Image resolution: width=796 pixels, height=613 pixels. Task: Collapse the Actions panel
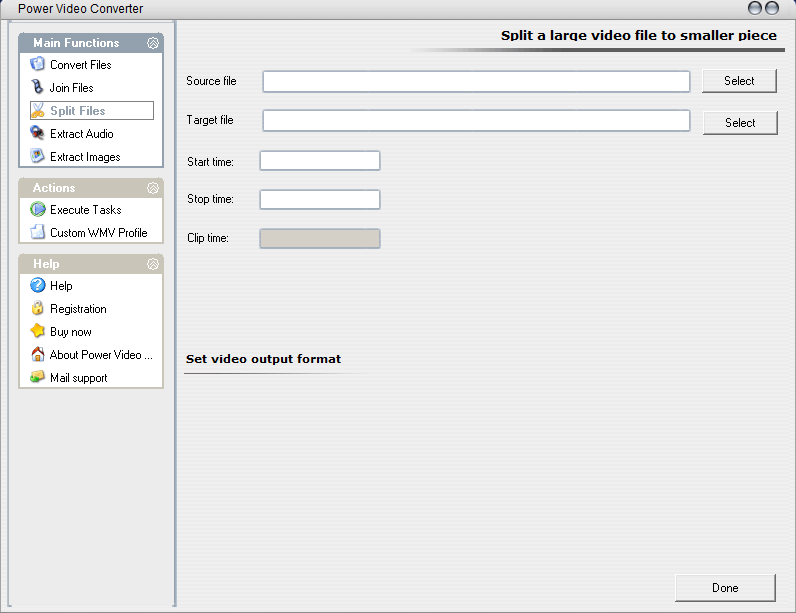(x=153, y=188)
